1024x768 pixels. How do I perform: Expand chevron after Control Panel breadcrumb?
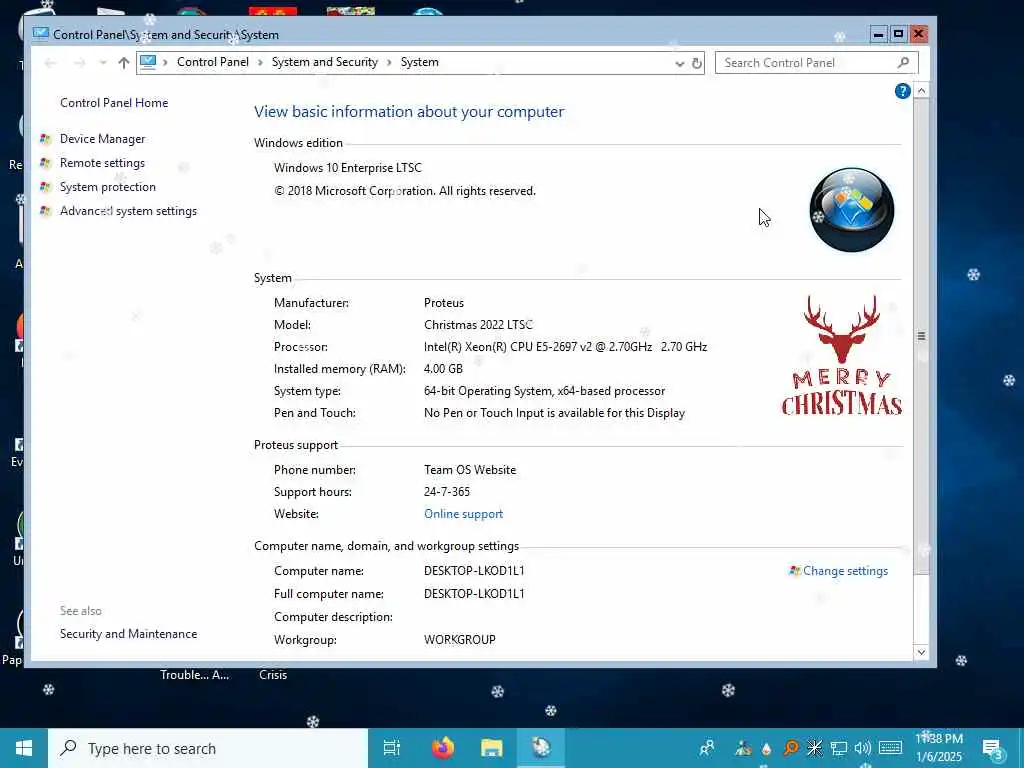[260, 63]
